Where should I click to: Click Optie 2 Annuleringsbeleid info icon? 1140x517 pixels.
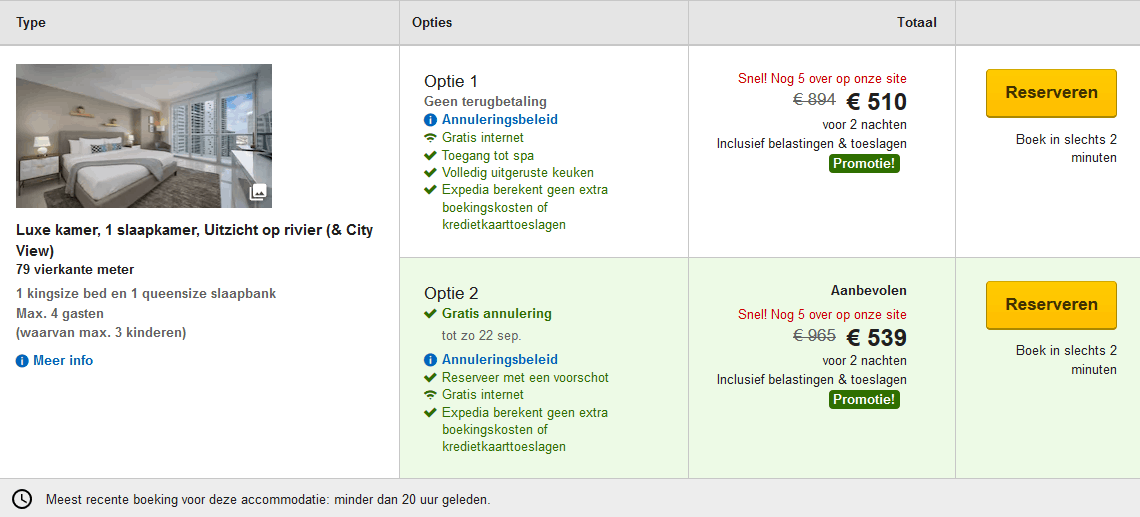(x=430, y=360)
